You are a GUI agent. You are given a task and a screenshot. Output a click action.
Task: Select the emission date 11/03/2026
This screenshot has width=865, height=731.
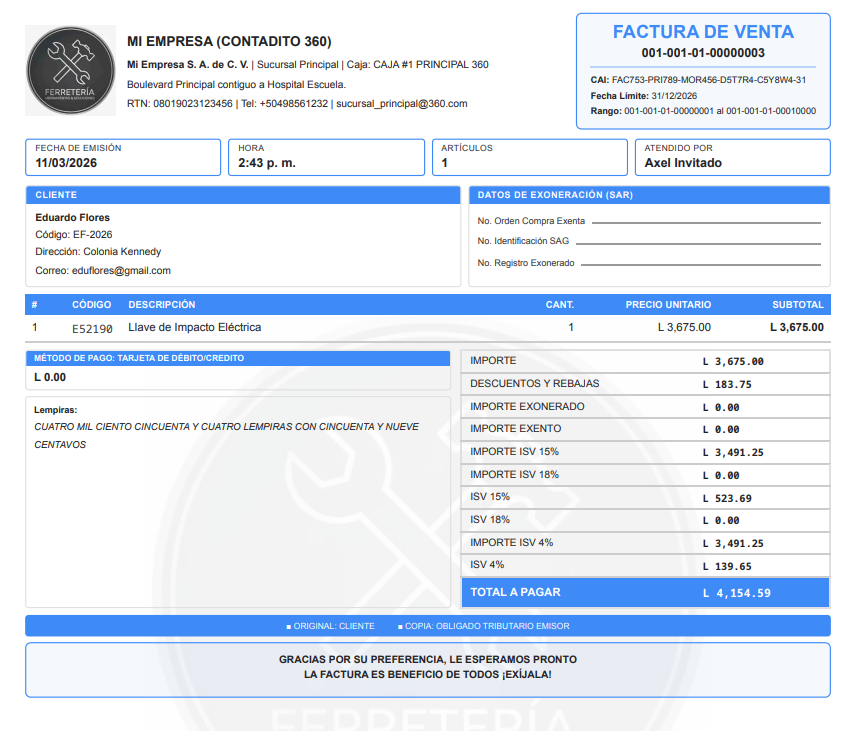click(x=66, y=163)
